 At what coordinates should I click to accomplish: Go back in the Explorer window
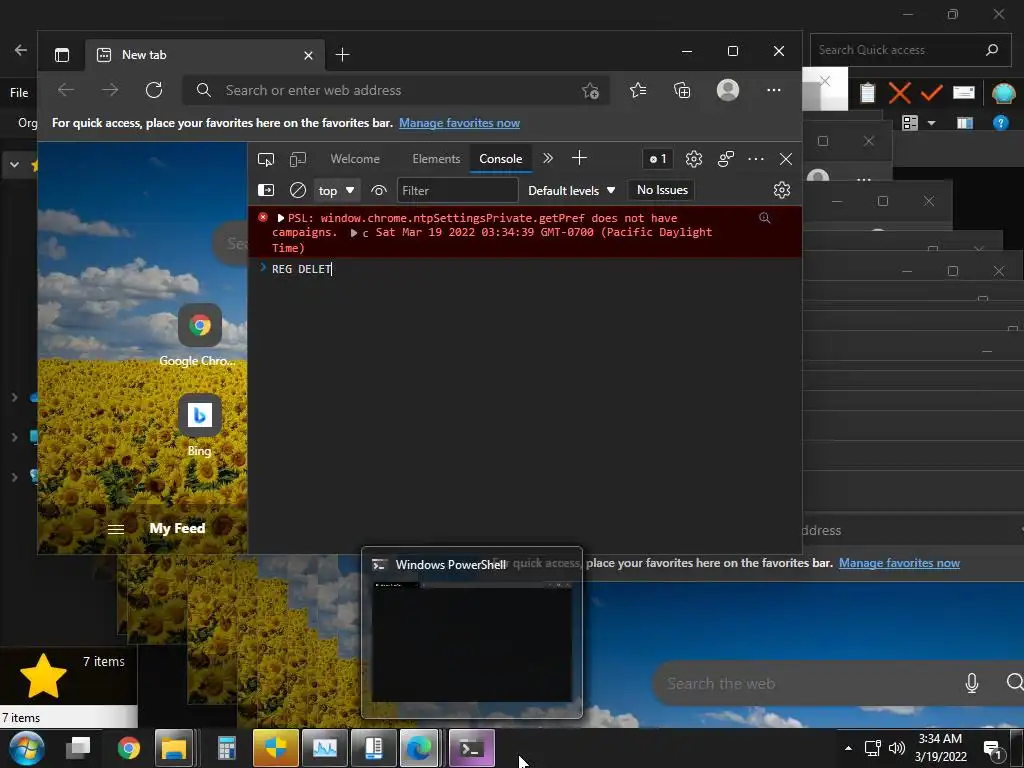pos(21,50)
